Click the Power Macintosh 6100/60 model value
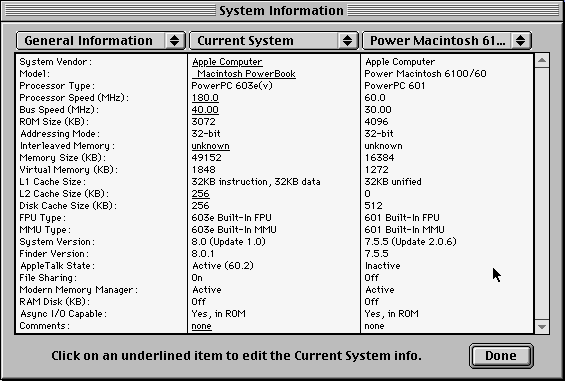 pos(426,74)
